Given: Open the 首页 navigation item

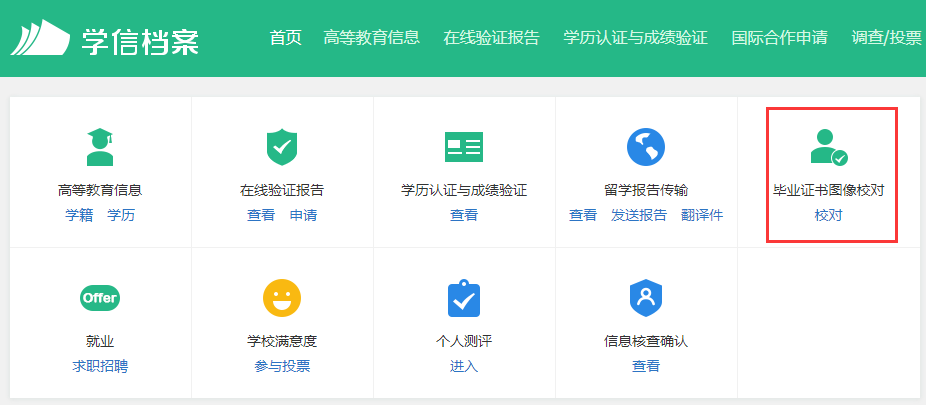Looking at the screenshot, I should tap(285, 38).
